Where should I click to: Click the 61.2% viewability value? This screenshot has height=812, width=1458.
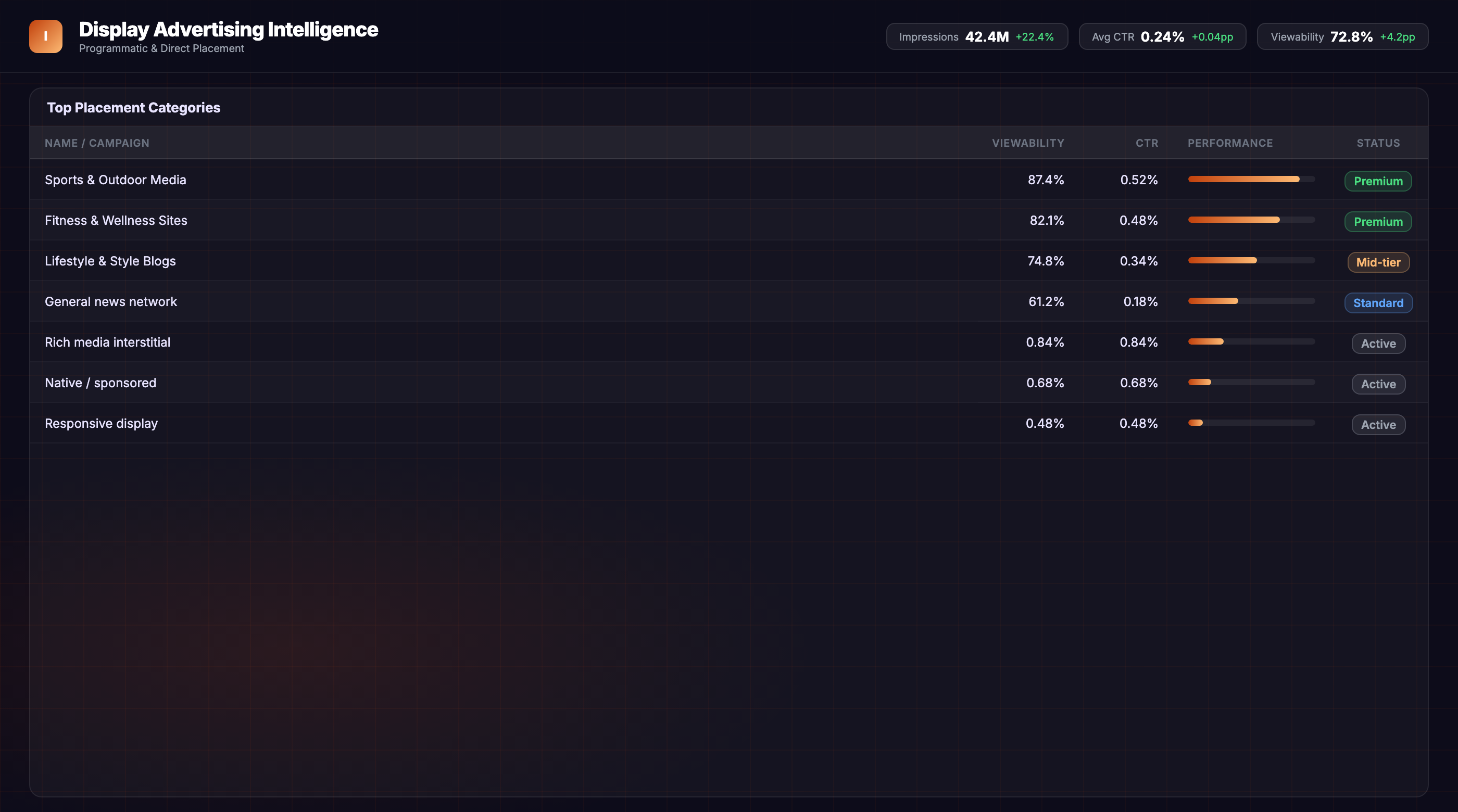(1047, 301)
